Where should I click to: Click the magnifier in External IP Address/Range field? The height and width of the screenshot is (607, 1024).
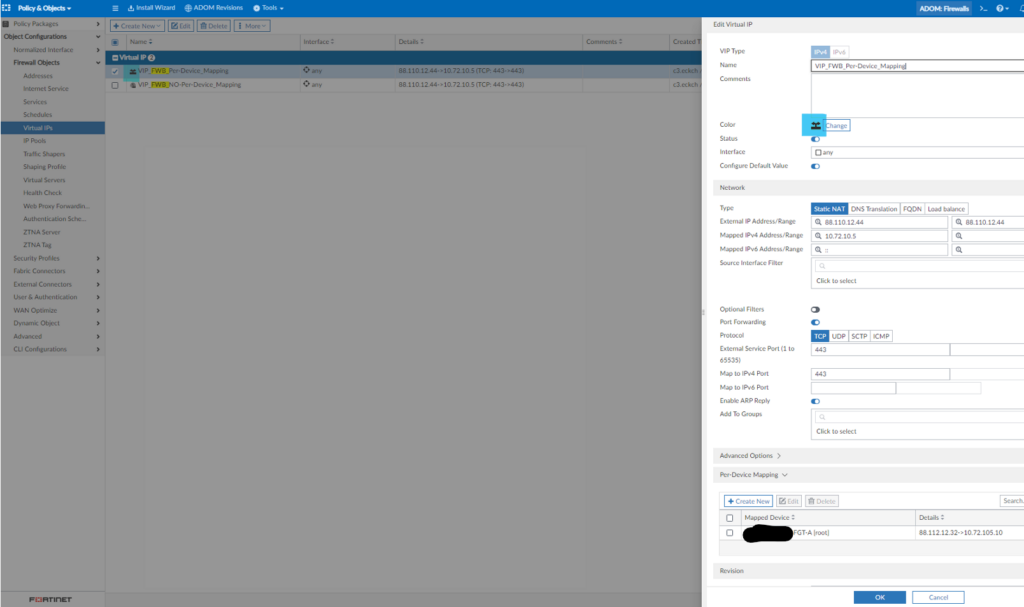pyautogui.click(x=819, y=221)
